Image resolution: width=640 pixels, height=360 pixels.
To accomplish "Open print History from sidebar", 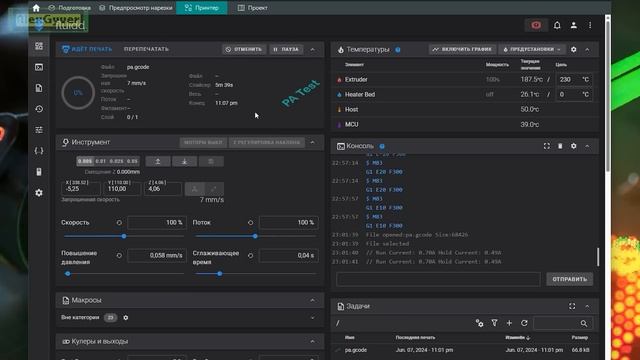I will (39, 109).
